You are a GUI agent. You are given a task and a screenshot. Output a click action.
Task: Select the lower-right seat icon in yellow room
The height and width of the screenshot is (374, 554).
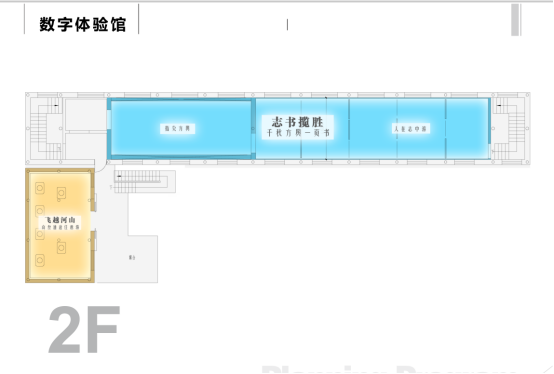(x=61, y=247)
